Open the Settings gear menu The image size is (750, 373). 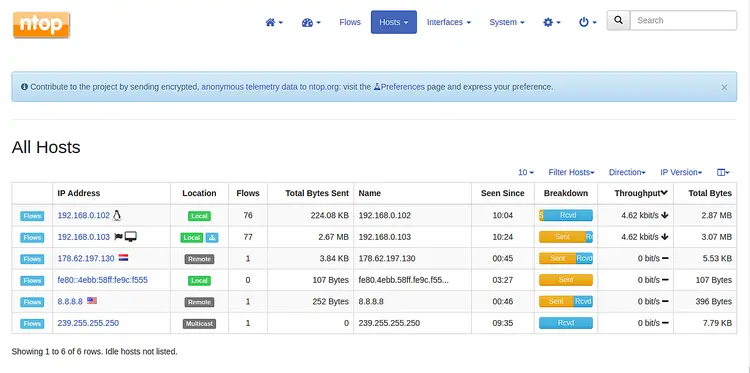(x=551, y=22)
